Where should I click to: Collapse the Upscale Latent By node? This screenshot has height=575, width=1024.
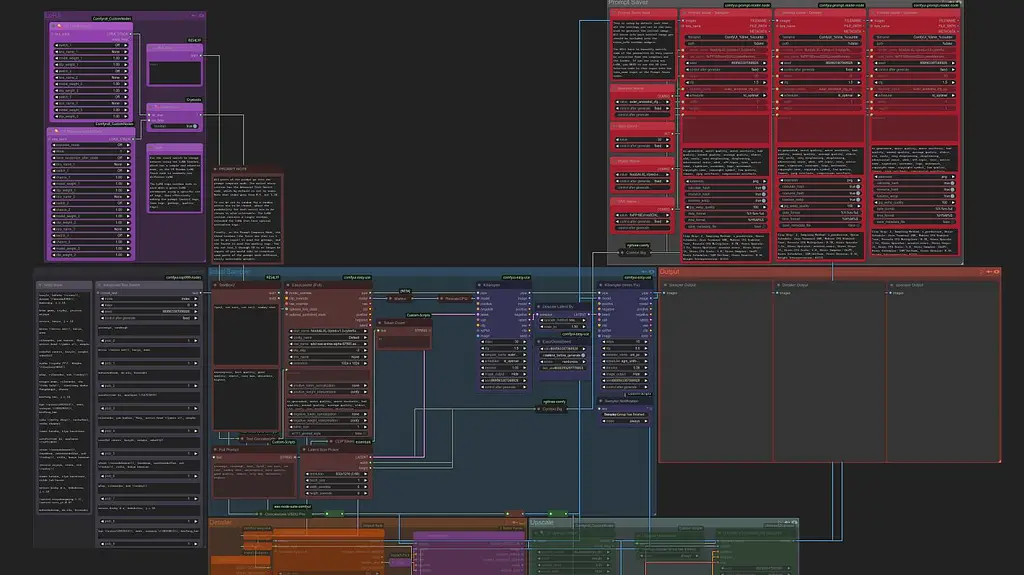(539, 306)
